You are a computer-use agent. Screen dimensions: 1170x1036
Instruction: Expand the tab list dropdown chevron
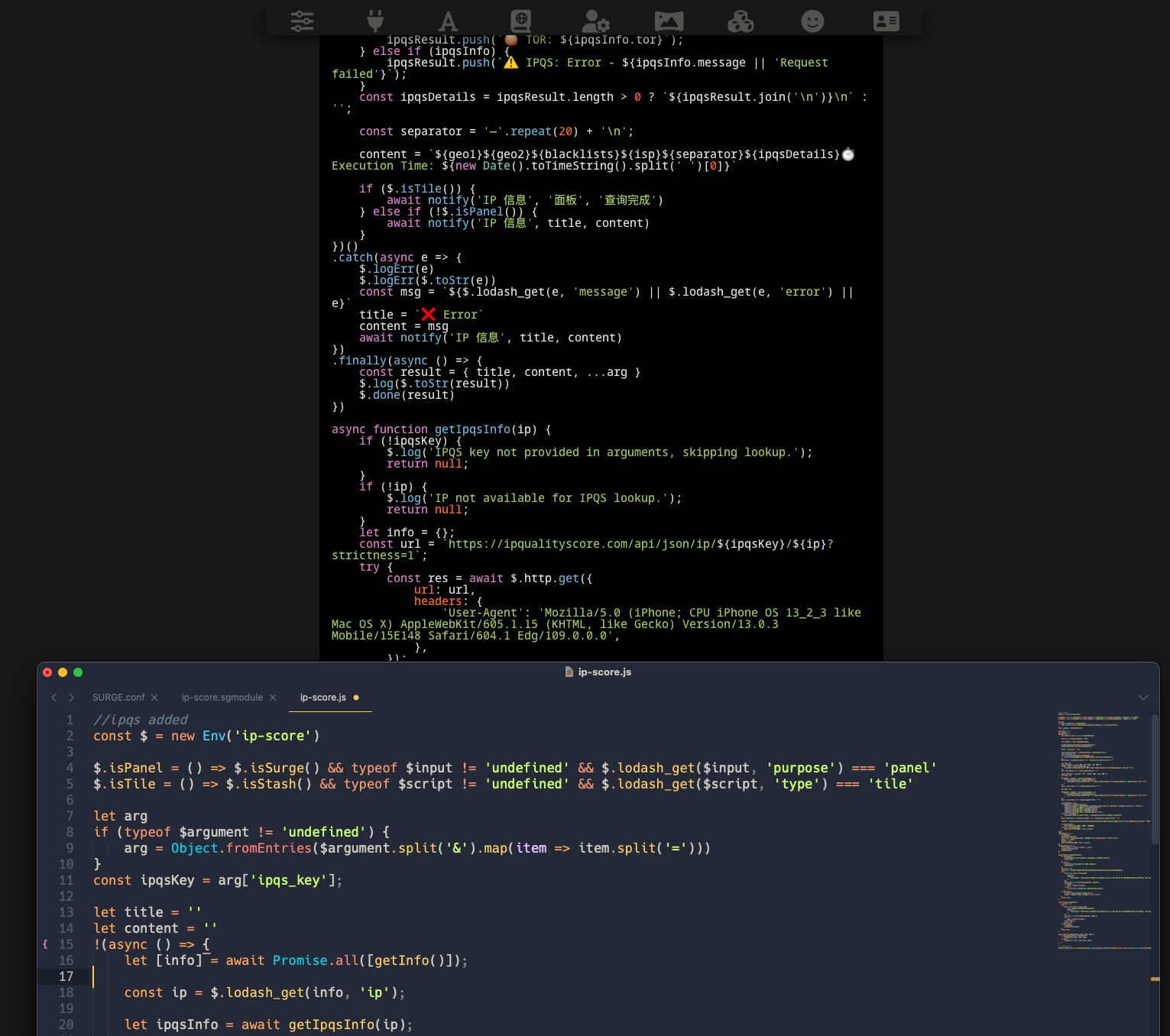[1142, 698]
